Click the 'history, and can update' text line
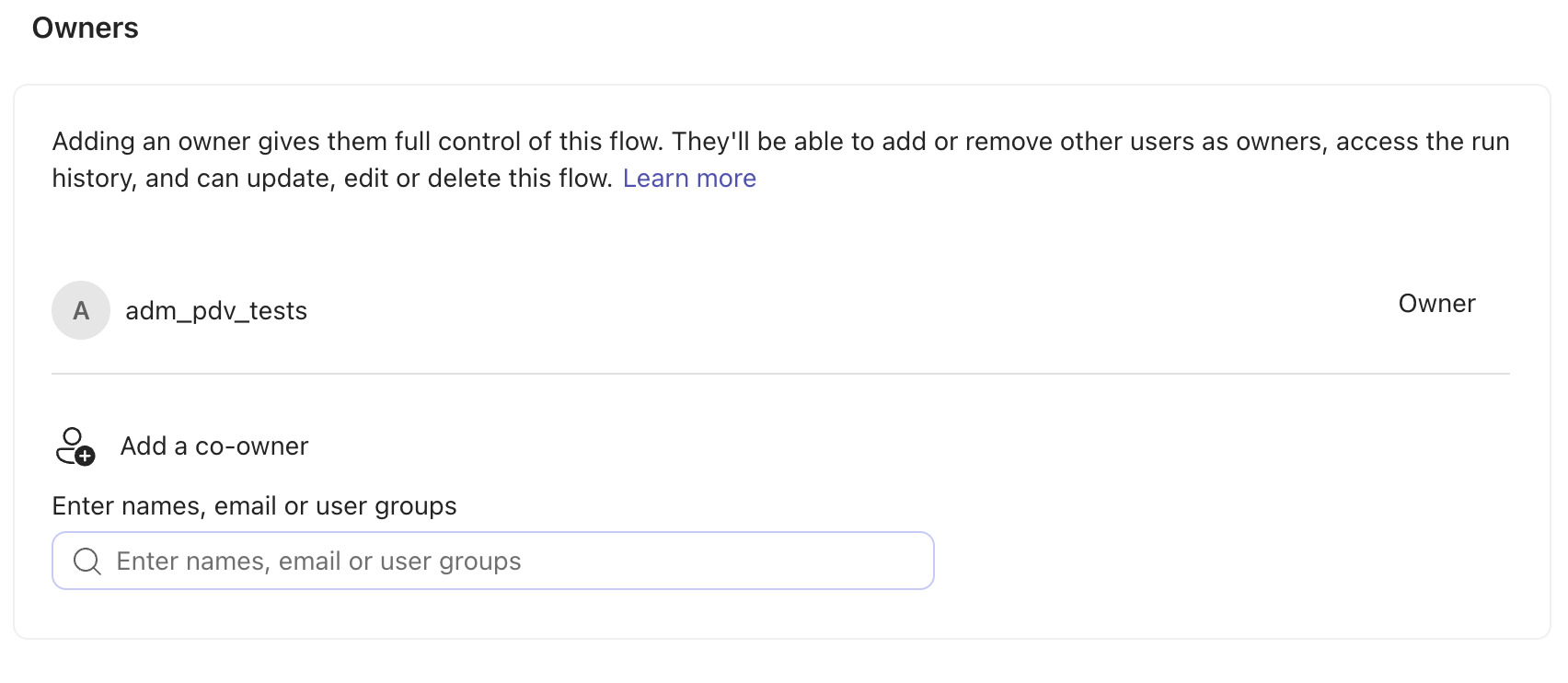The height and width of the screenshot is (683, 1568). coord(332,179)
